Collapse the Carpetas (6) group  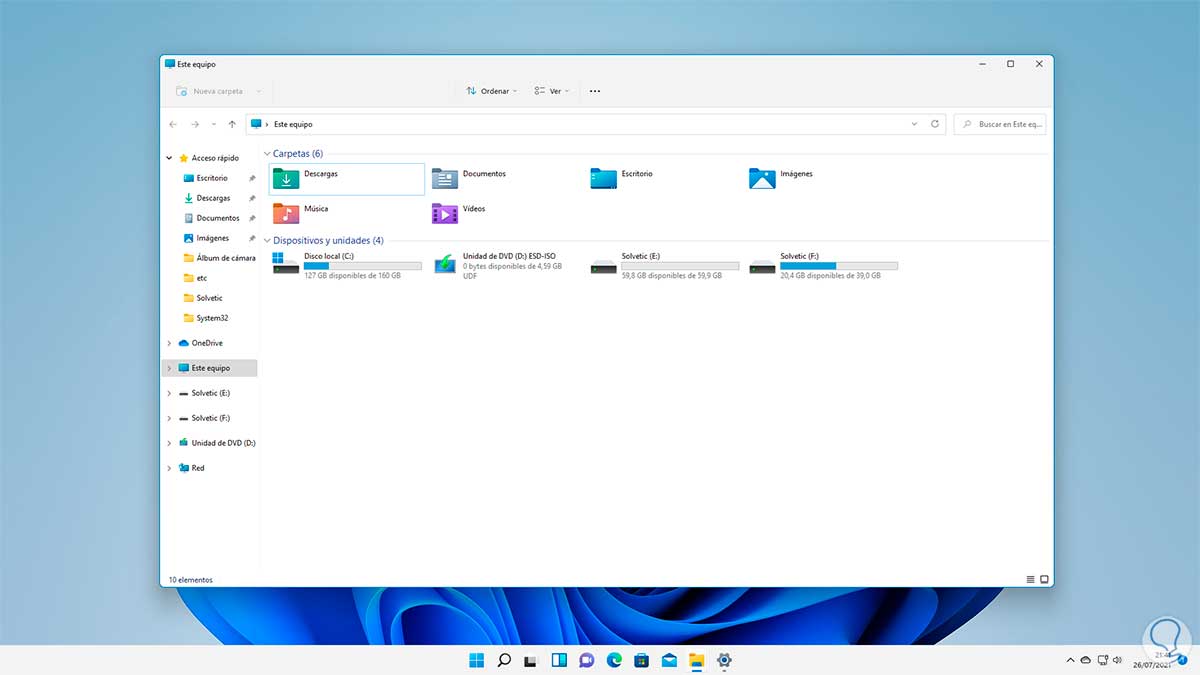coord(267,154)
